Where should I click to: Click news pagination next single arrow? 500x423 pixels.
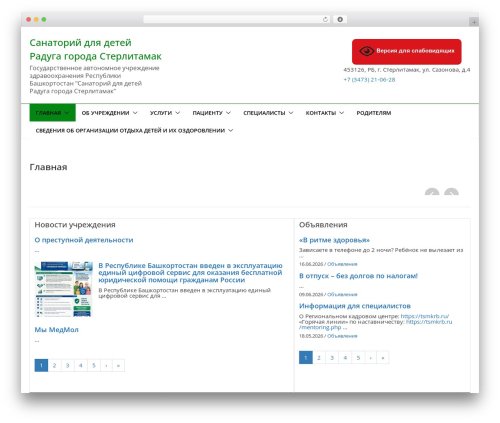point(106,365)
